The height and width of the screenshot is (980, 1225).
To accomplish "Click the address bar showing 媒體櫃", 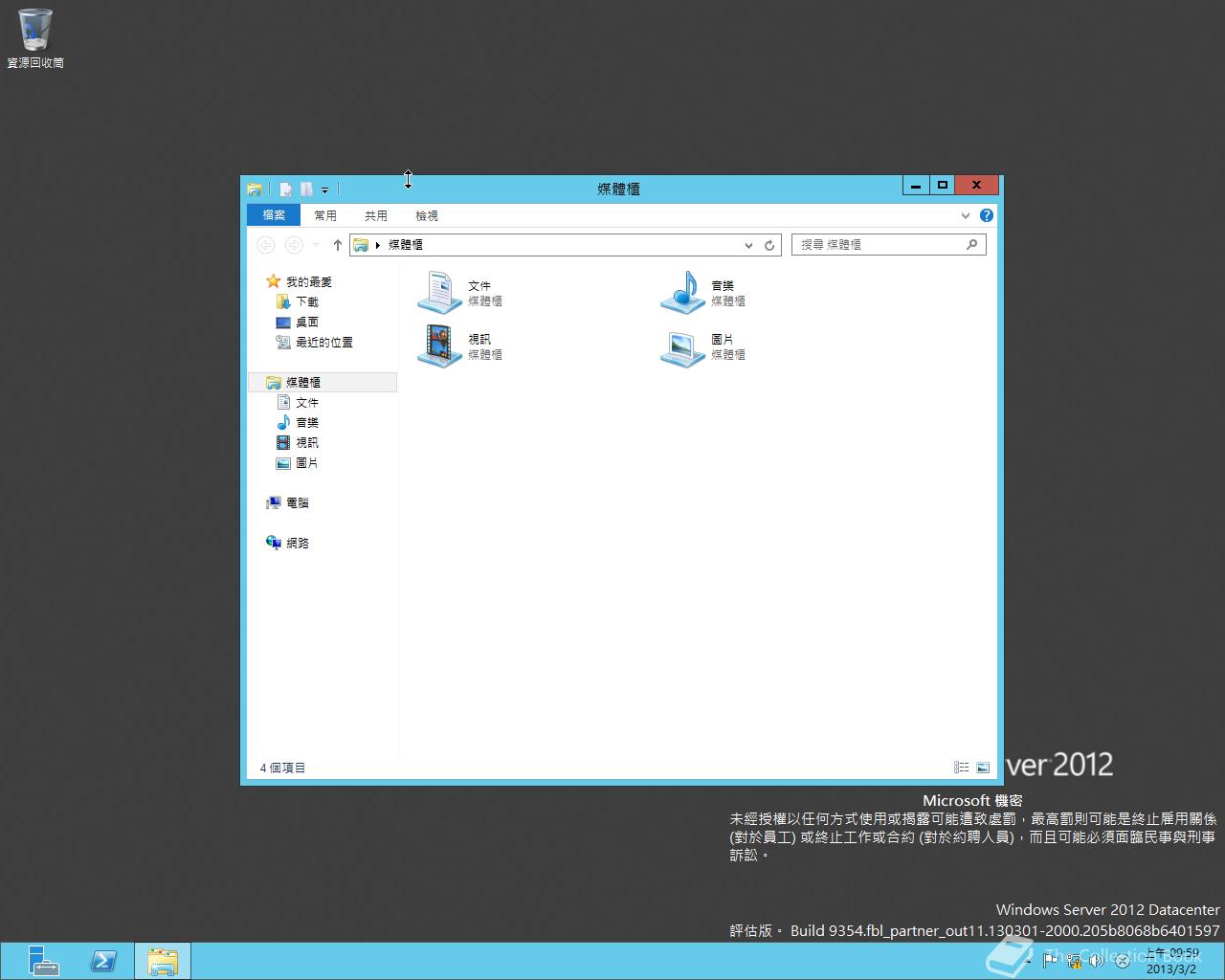I will [x=566, y=245].
